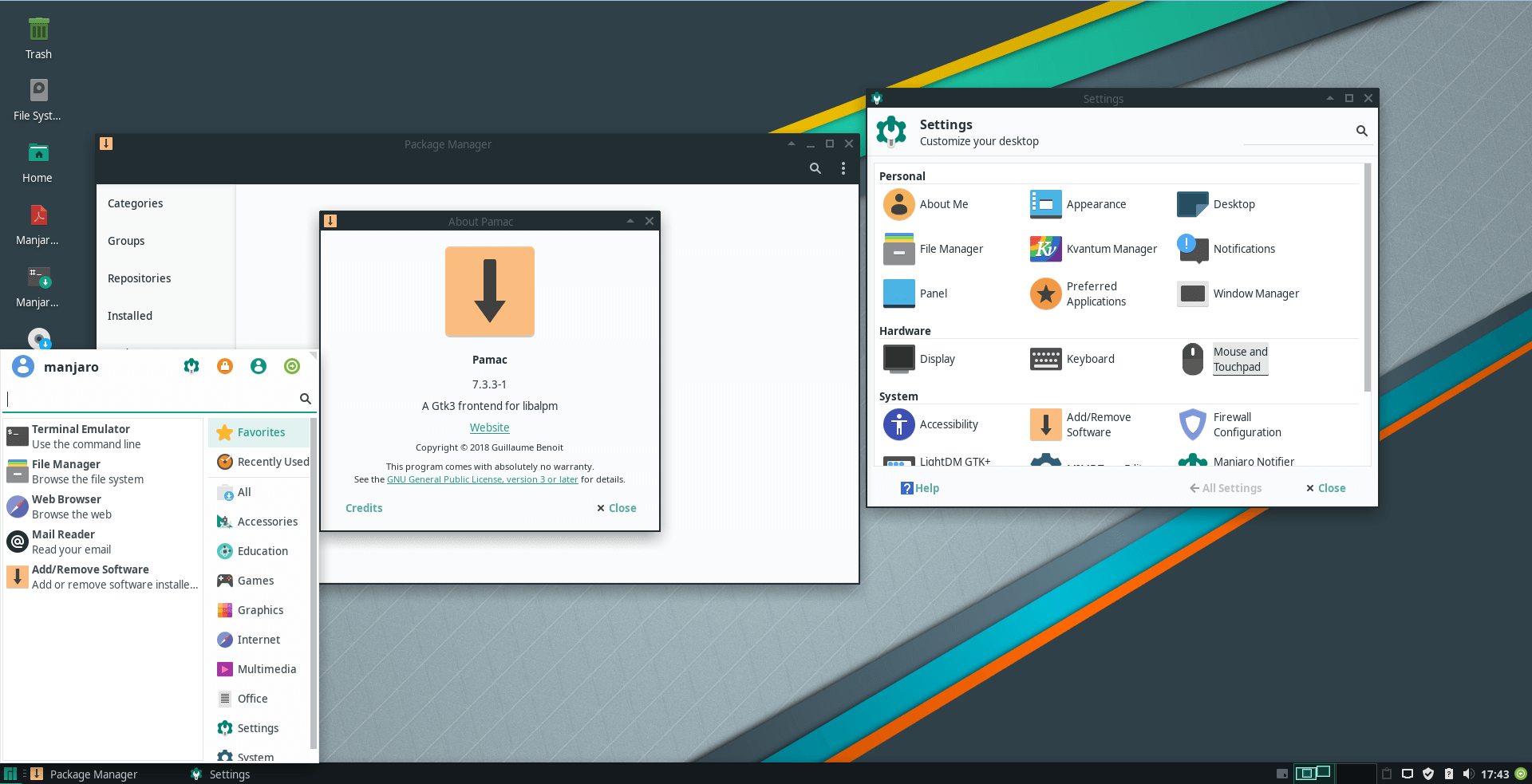Open Firewall Configuration settings
Viewport: 1532px width, 784px height.
pos(1230,425)
